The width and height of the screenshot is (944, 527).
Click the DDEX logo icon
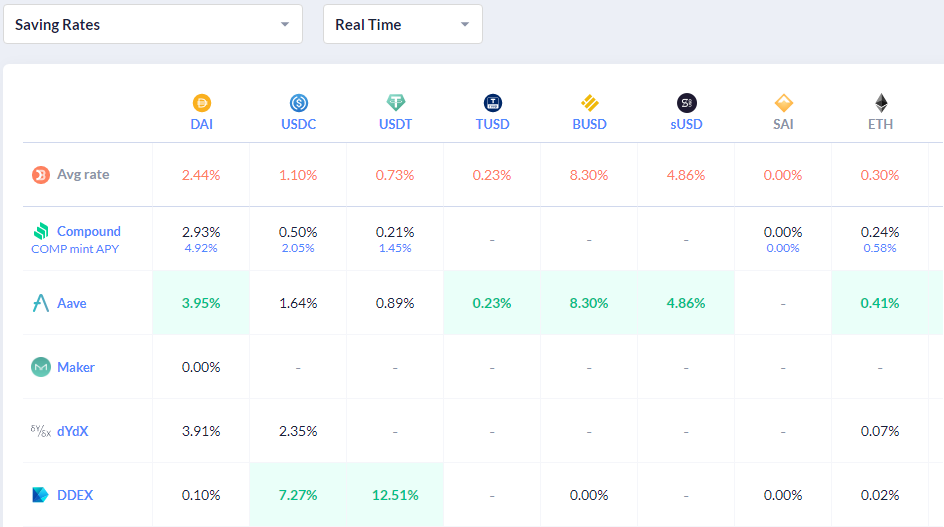point(40,495)
